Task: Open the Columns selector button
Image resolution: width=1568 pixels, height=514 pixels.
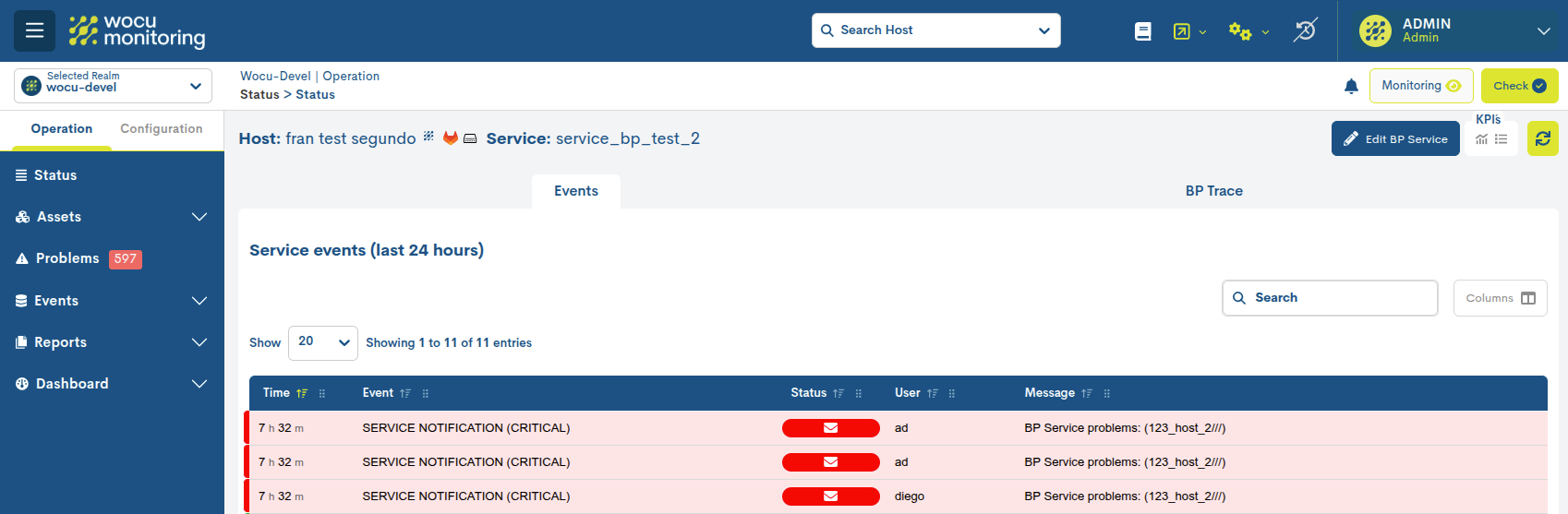Action: [x=1500, y=298]
